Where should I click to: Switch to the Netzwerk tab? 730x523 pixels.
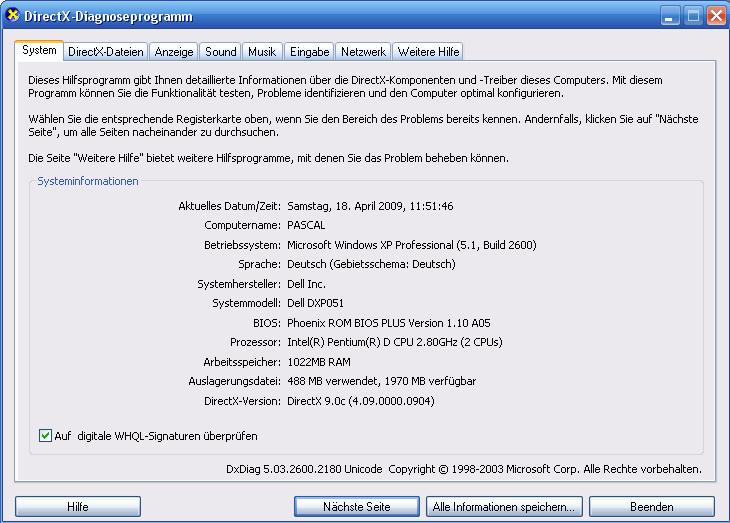[363, 52]
